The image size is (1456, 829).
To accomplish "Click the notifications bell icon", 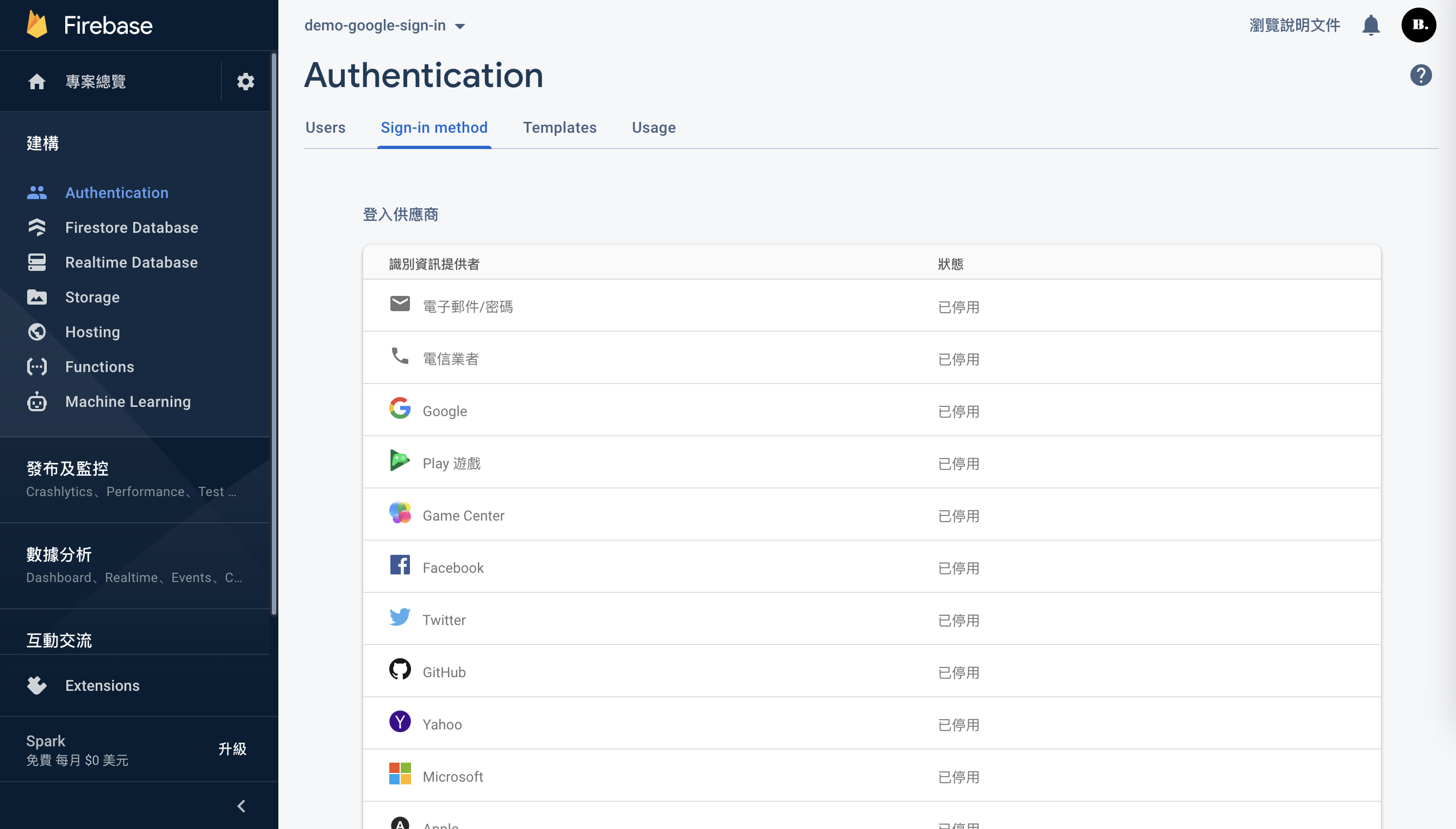I will pyautogui.click(x=1371, y=25).
